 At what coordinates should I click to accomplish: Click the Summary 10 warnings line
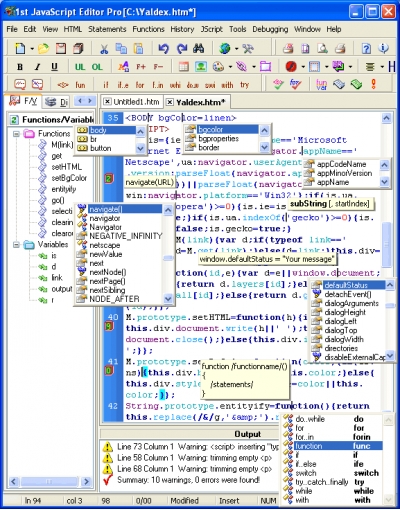188,480
